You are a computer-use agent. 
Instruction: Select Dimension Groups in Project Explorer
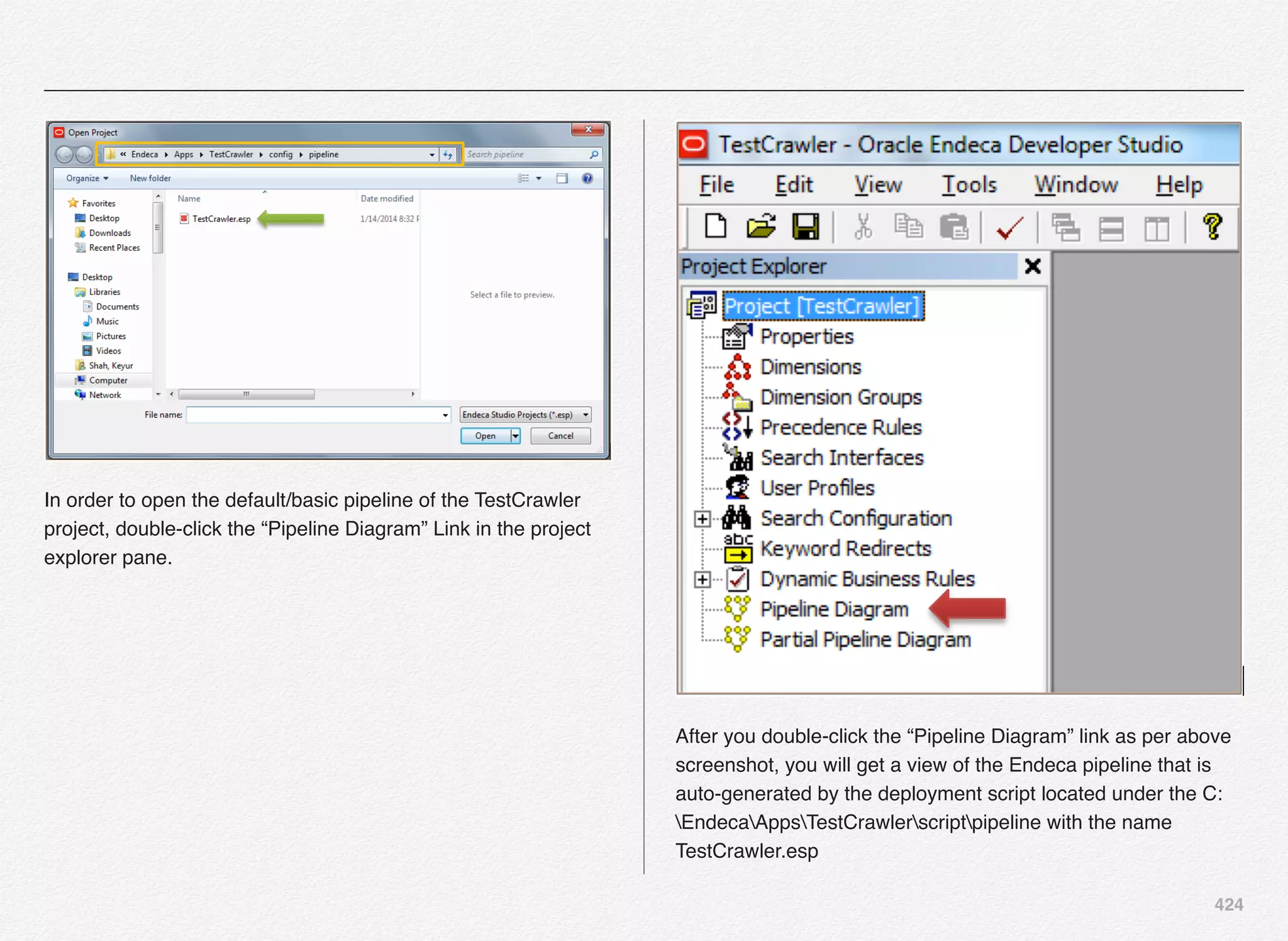pos(841,397)
